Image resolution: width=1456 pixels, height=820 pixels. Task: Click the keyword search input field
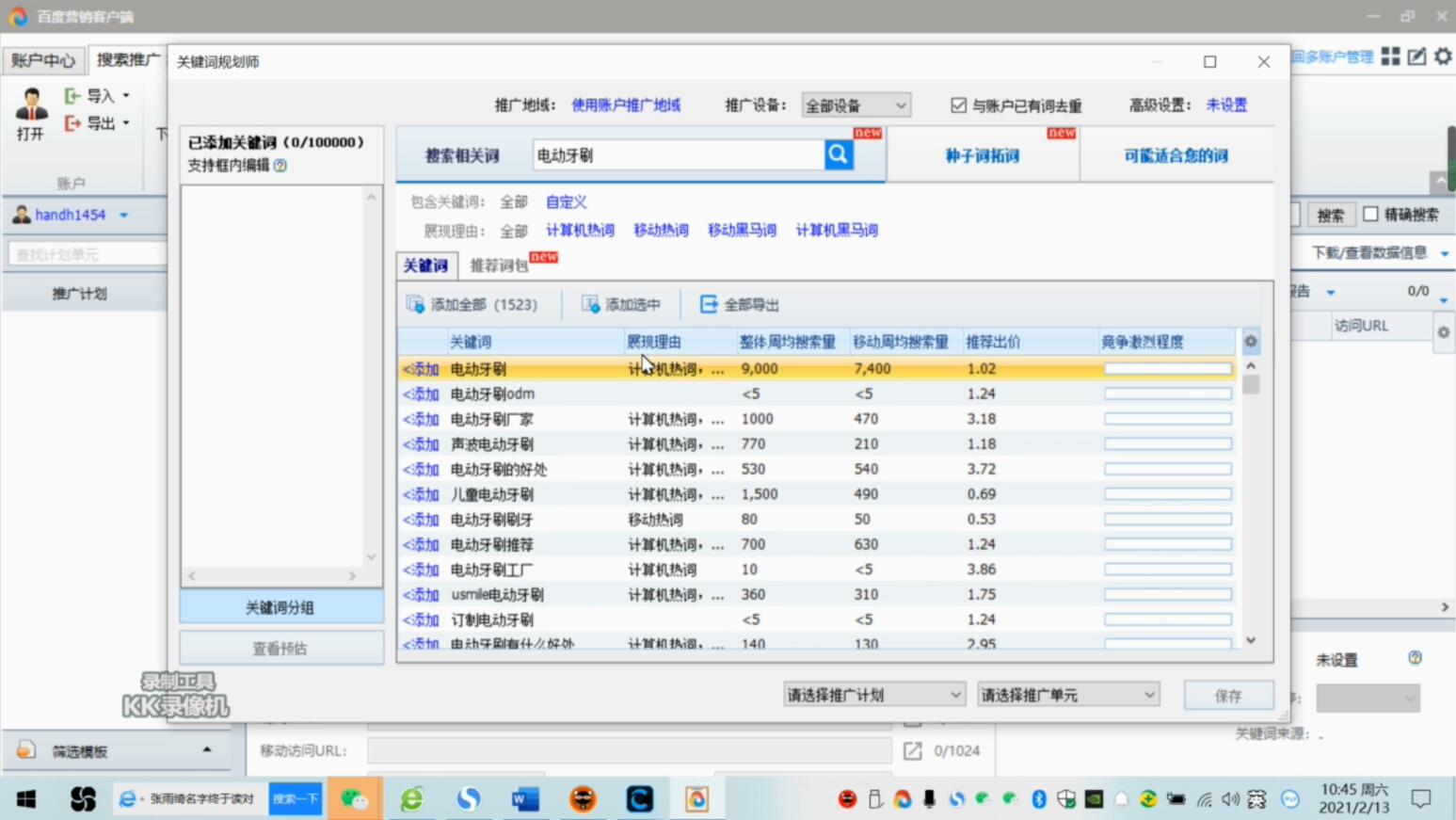678,155
